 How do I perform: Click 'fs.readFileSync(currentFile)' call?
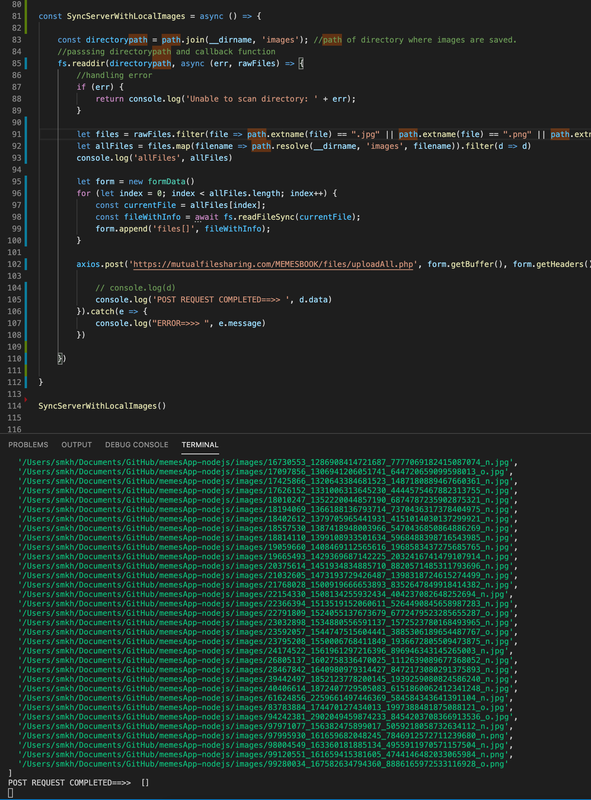292,217
